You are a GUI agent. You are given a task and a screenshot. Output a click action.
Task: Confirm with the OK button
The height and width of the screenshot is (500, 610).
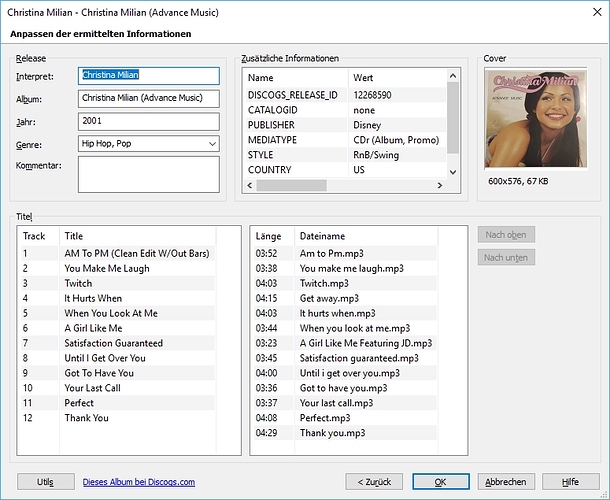pos(441,482)
